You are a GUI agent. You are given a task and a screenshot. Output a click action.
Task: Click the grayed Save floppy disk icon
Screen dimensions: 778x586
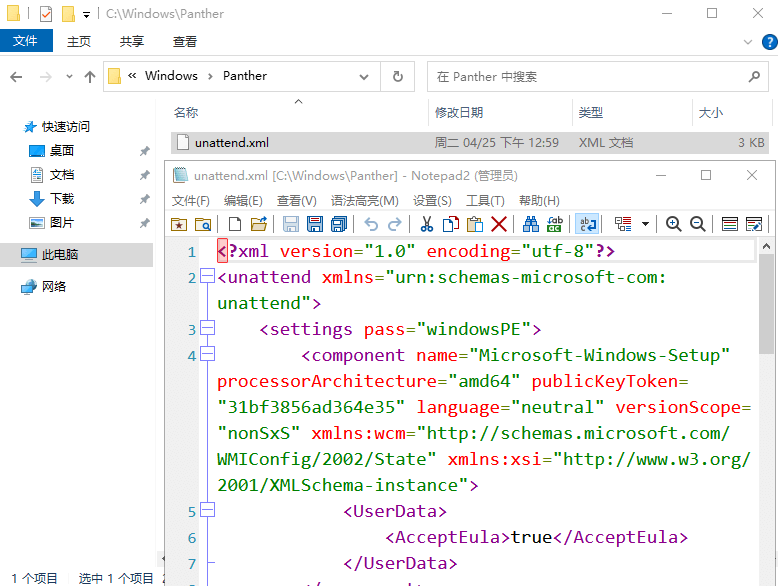[291, 224]
